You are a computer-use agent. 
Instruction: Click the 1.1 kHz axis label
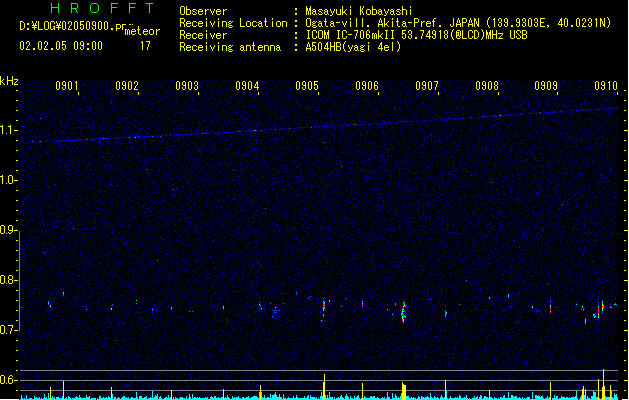click(x=9, y=130)
